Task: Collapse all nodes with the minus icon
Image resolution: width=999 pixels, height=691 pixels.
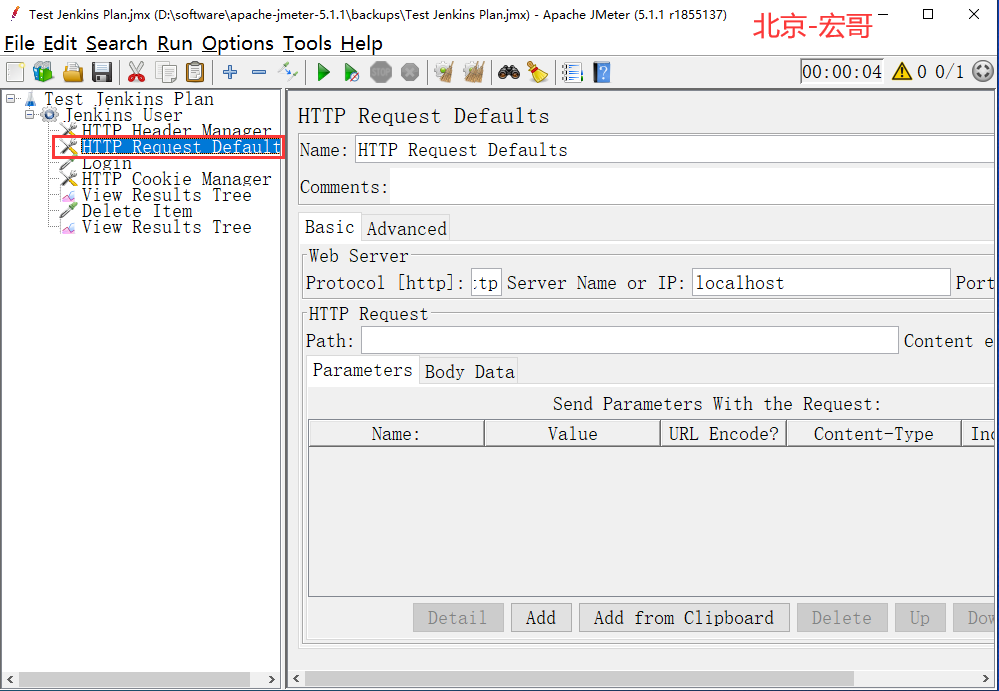Action: (259, 72)
